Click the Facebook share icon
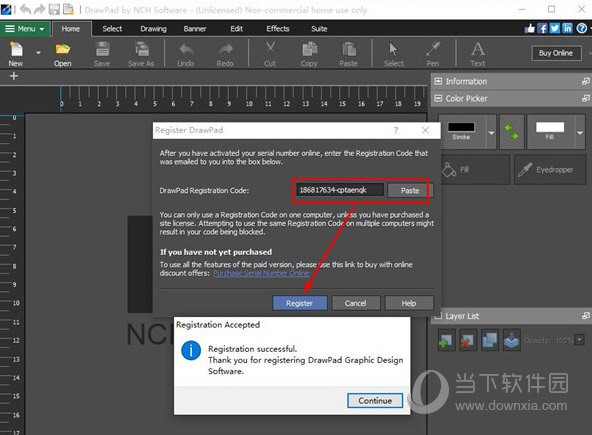This screenshot has width=592, height=435. pos(542,28)
